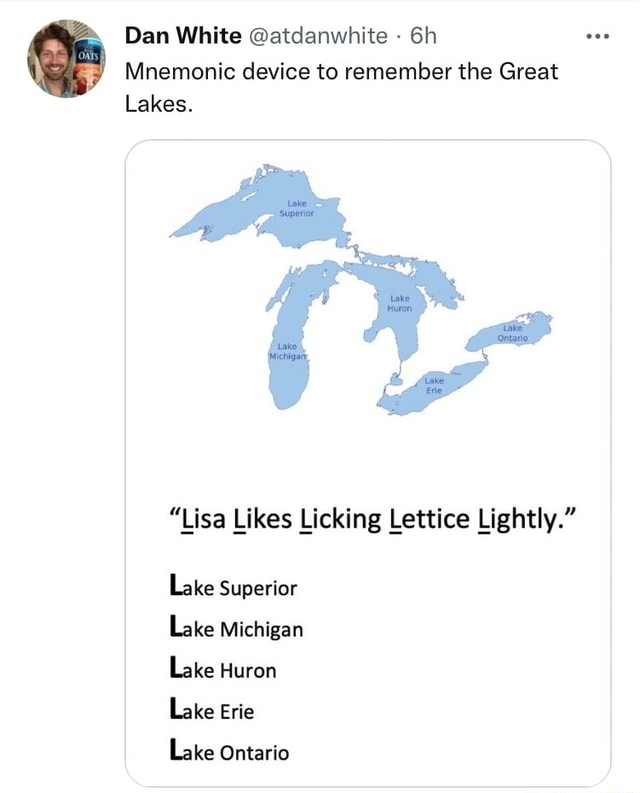Click the Dan White display name

(183, 37)
